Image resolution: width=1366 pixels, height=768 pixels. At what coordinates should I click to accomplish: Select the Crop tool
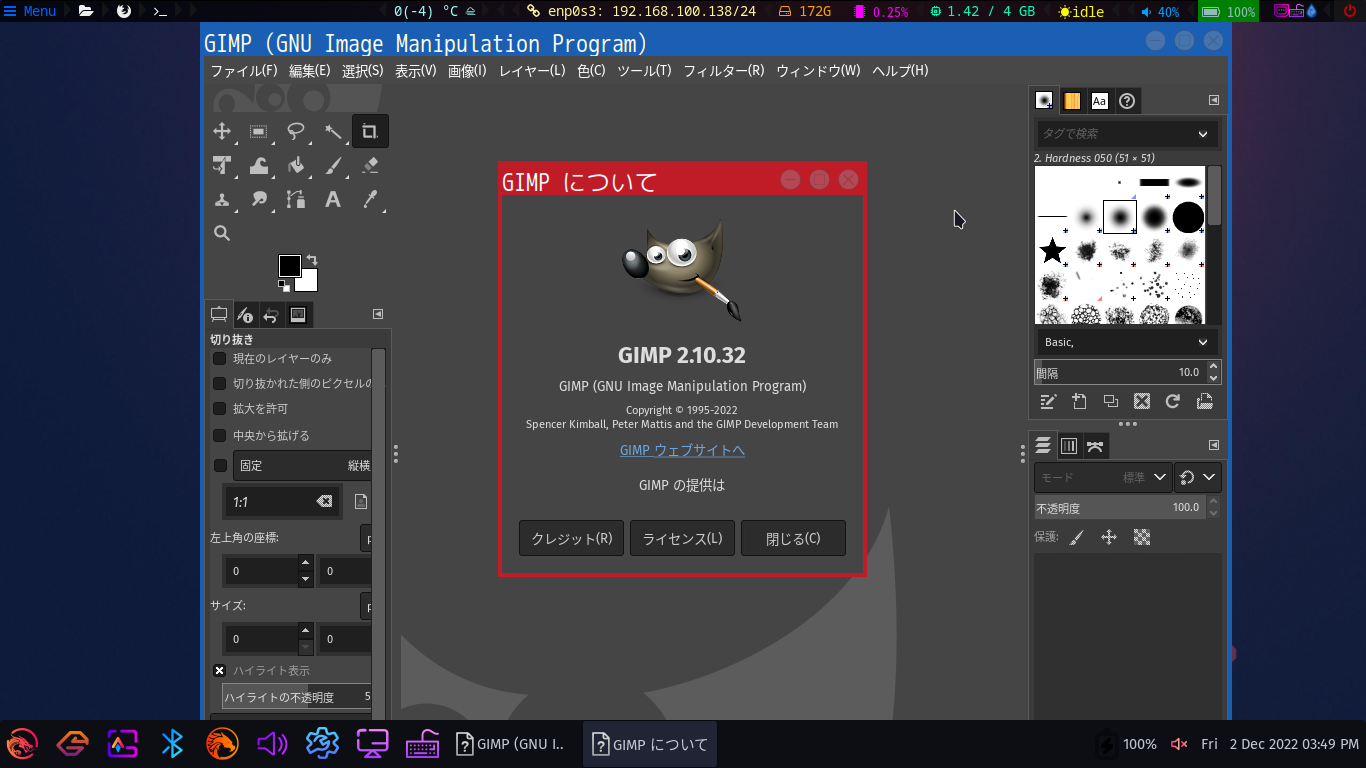click(x=370, y=131)
